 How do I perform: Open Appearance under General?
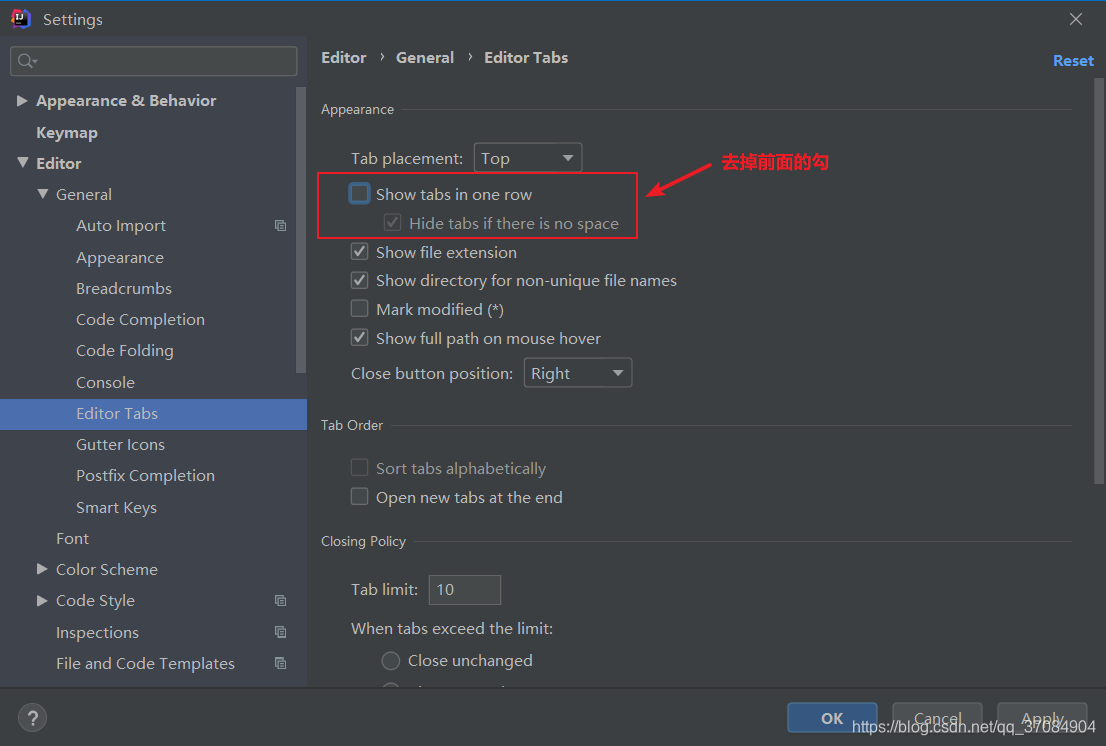tap(120, 257)
